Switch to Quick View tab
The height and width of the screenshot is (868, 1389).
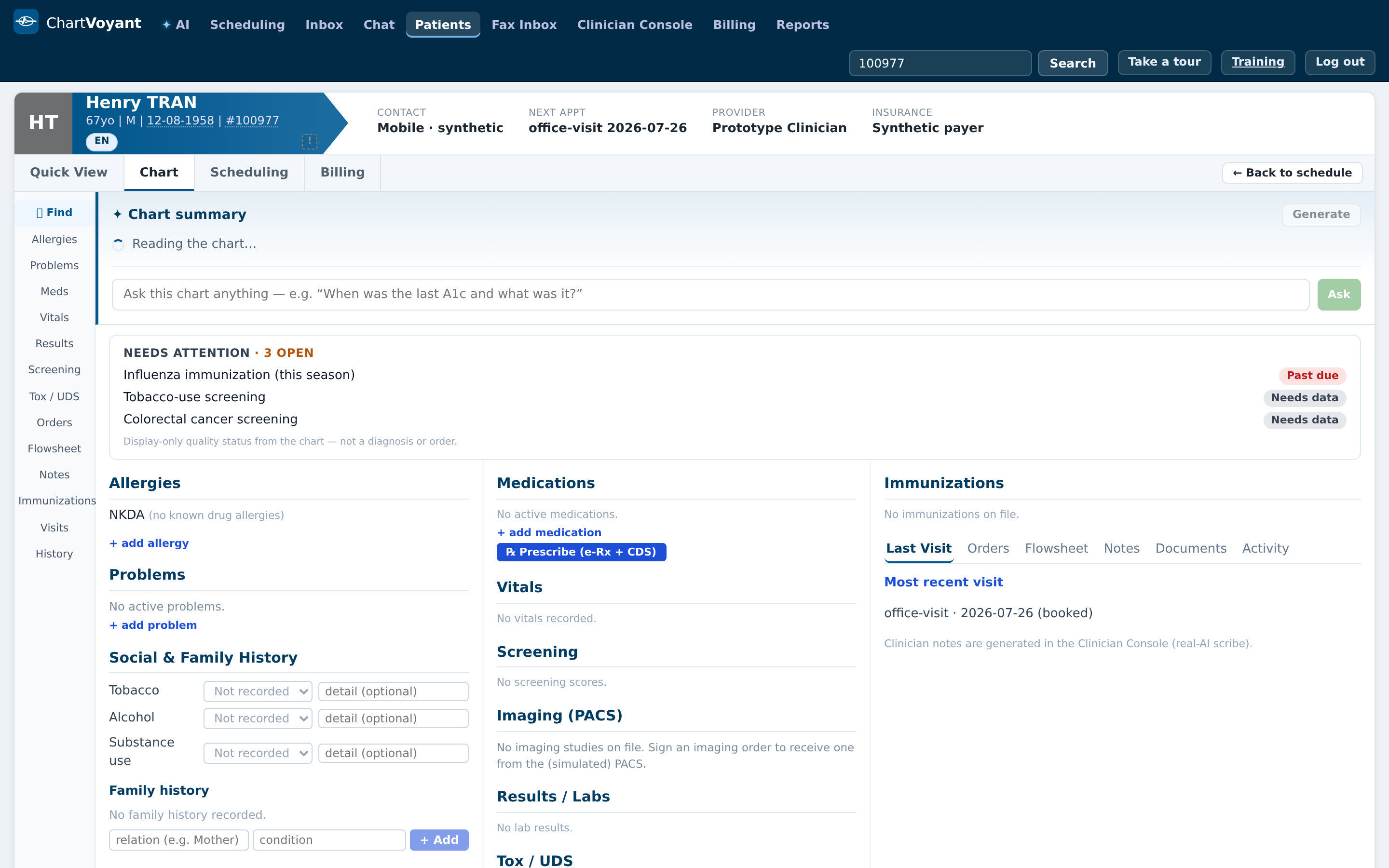pyautogui.click(x=69, y=172)
